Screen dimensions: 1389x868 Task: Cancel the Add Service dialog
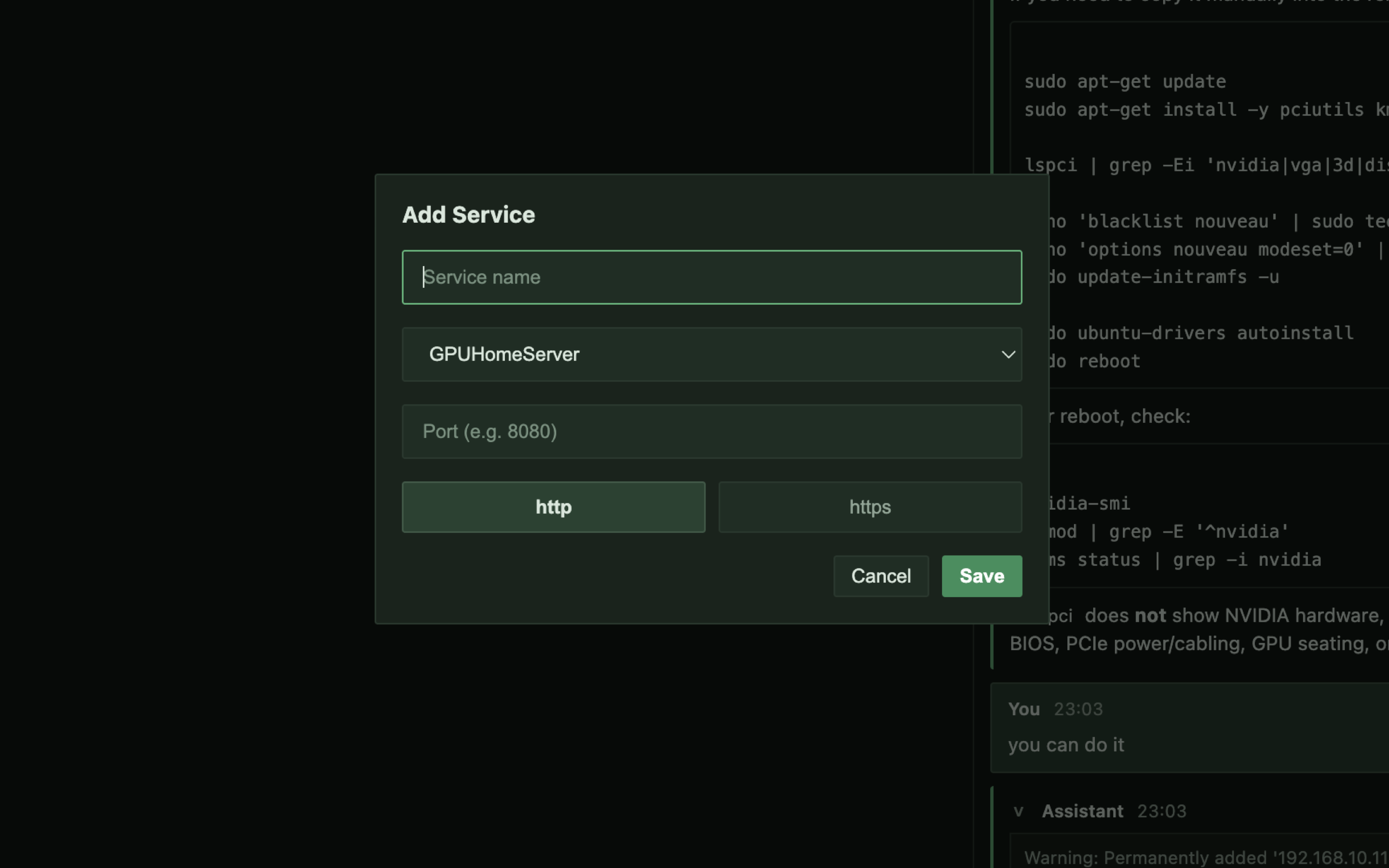point(881,576)
